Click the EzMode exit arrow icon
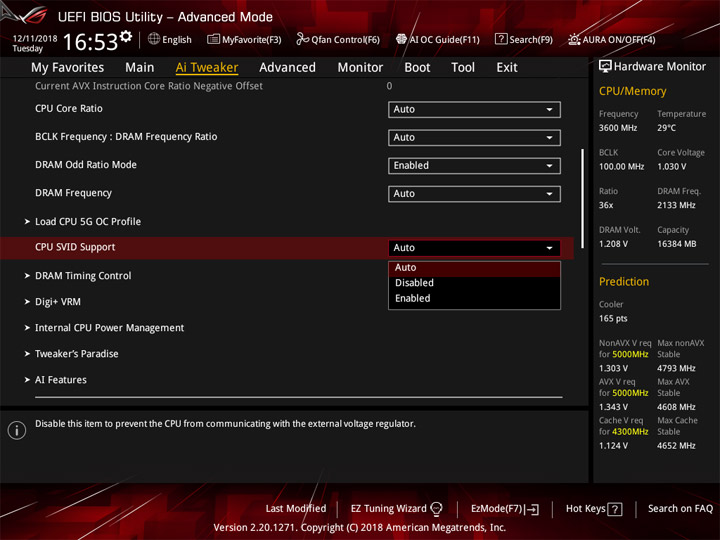 tap(532, 509)
